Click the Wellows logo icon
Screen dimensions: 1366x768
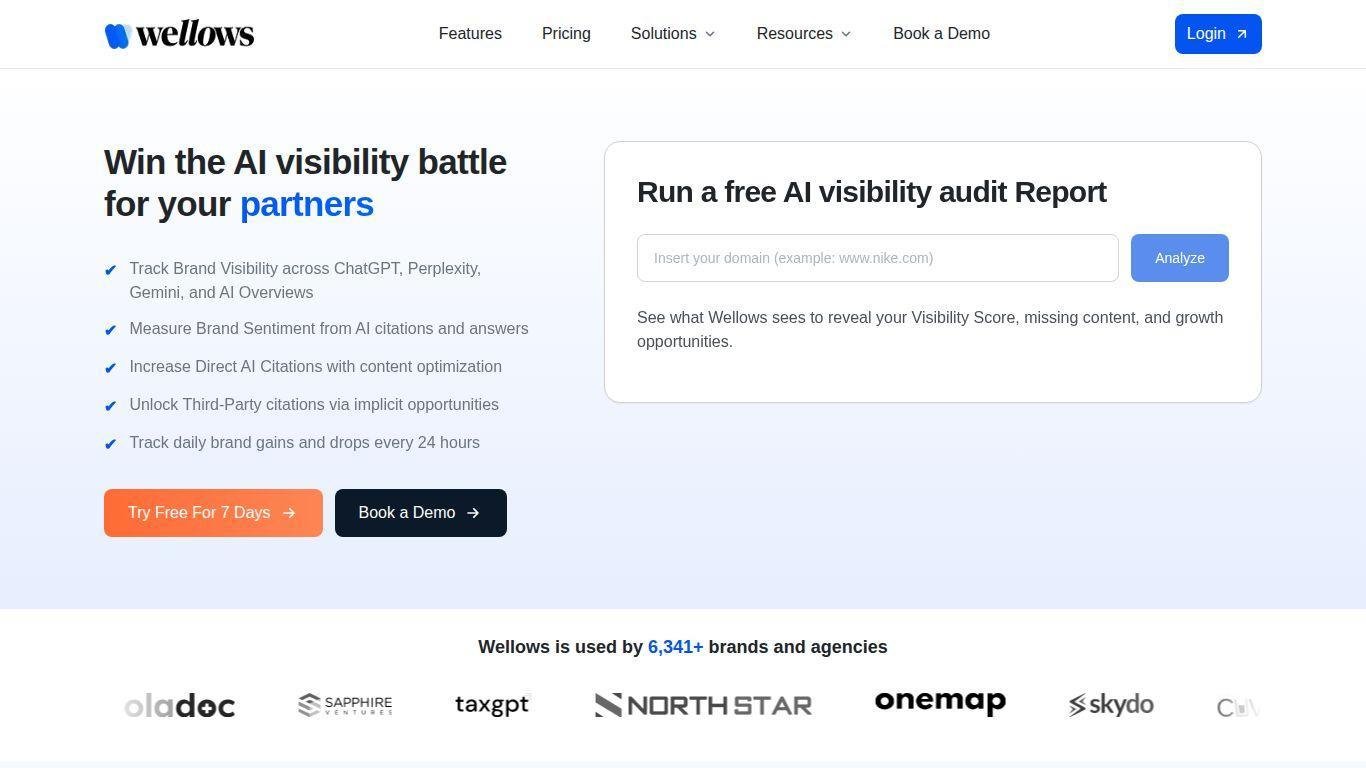click(x=118, y=35)
